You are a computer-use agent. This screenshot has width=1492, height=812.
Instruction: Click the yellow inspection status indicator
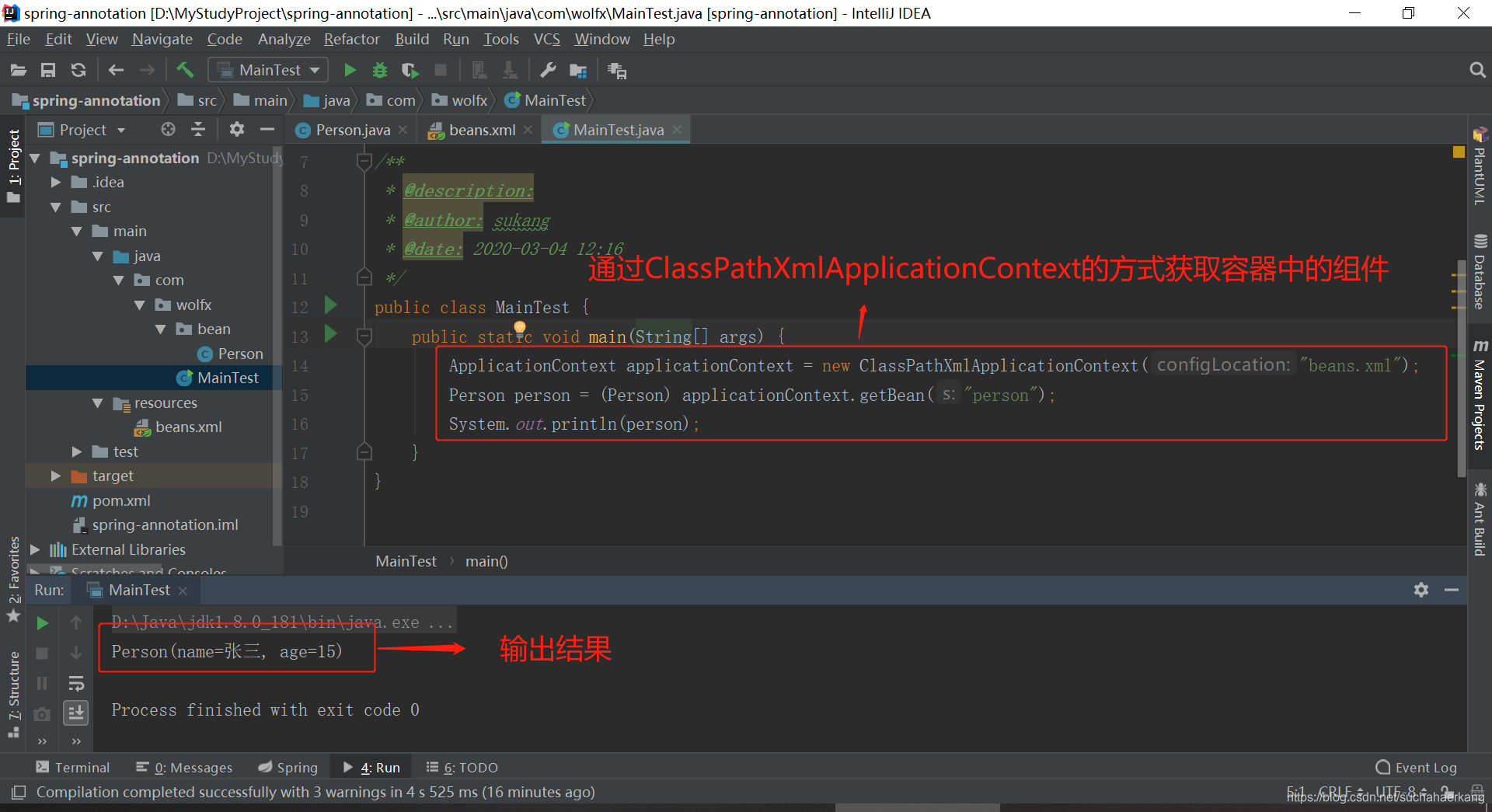[x=1459, y=152]
